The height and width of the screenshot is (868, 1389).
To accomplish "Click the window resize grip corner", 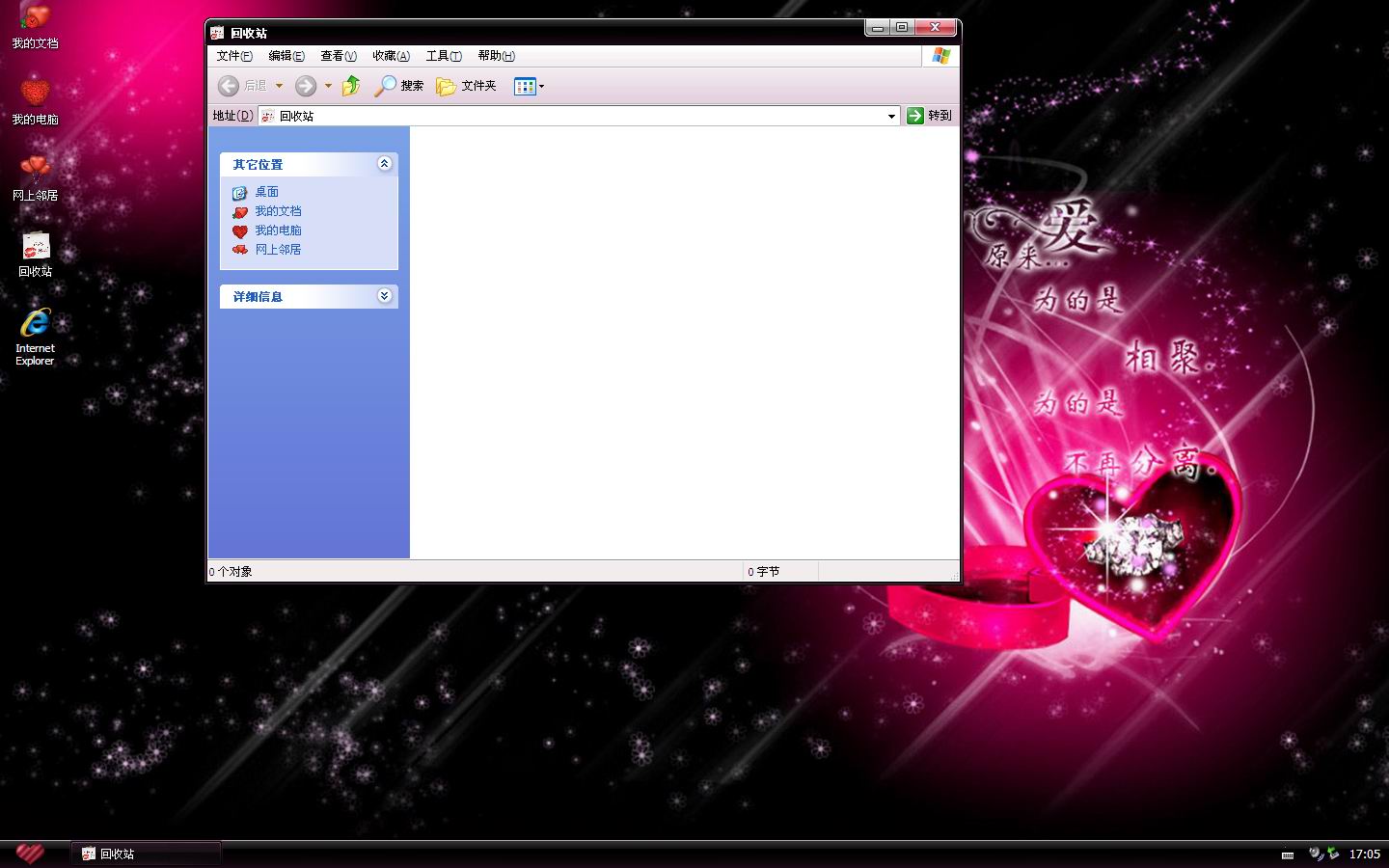I will (954, 575).
